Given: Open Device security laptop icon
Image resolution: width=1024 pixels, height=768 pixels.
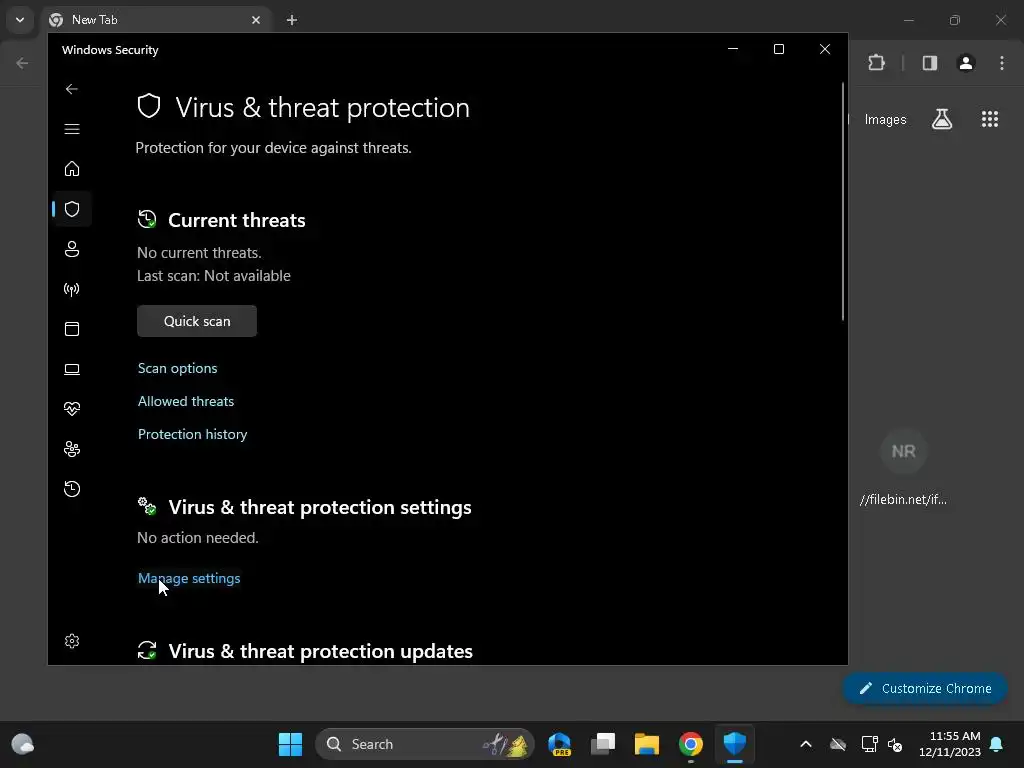Looking at the screenshot, I should 72,369.
